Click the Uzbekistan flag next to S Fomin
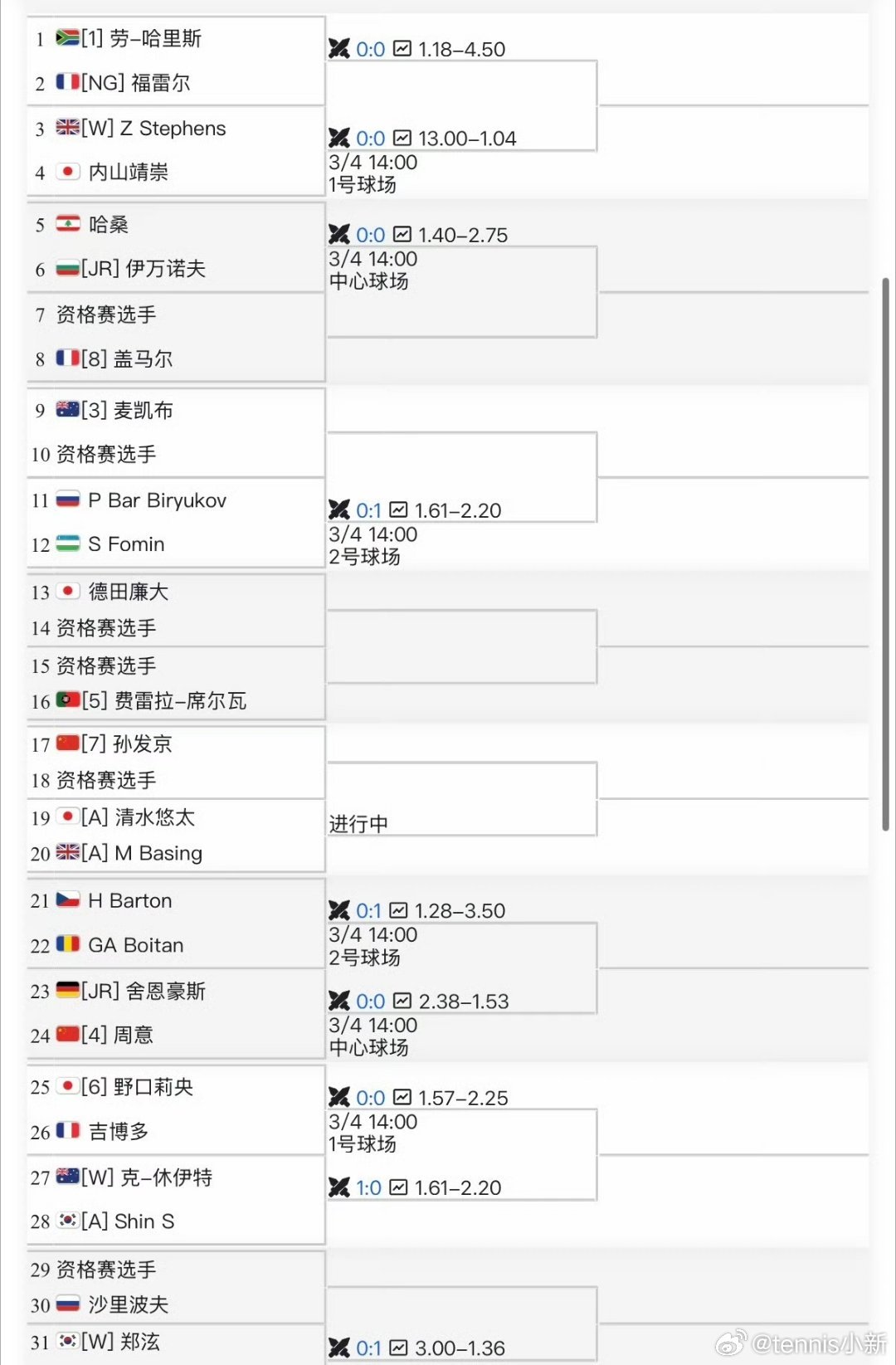 click(66, 544)
